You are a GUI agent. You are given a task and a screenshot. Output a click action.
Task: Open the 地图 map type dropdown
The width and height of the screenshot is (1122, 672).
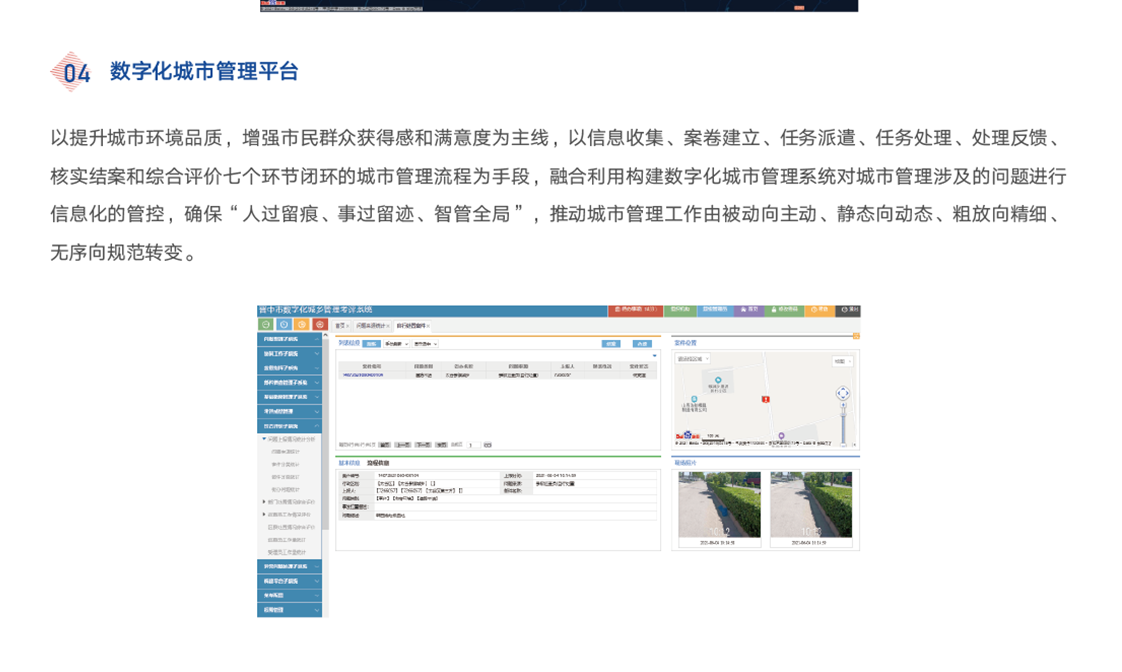[841, 361]
